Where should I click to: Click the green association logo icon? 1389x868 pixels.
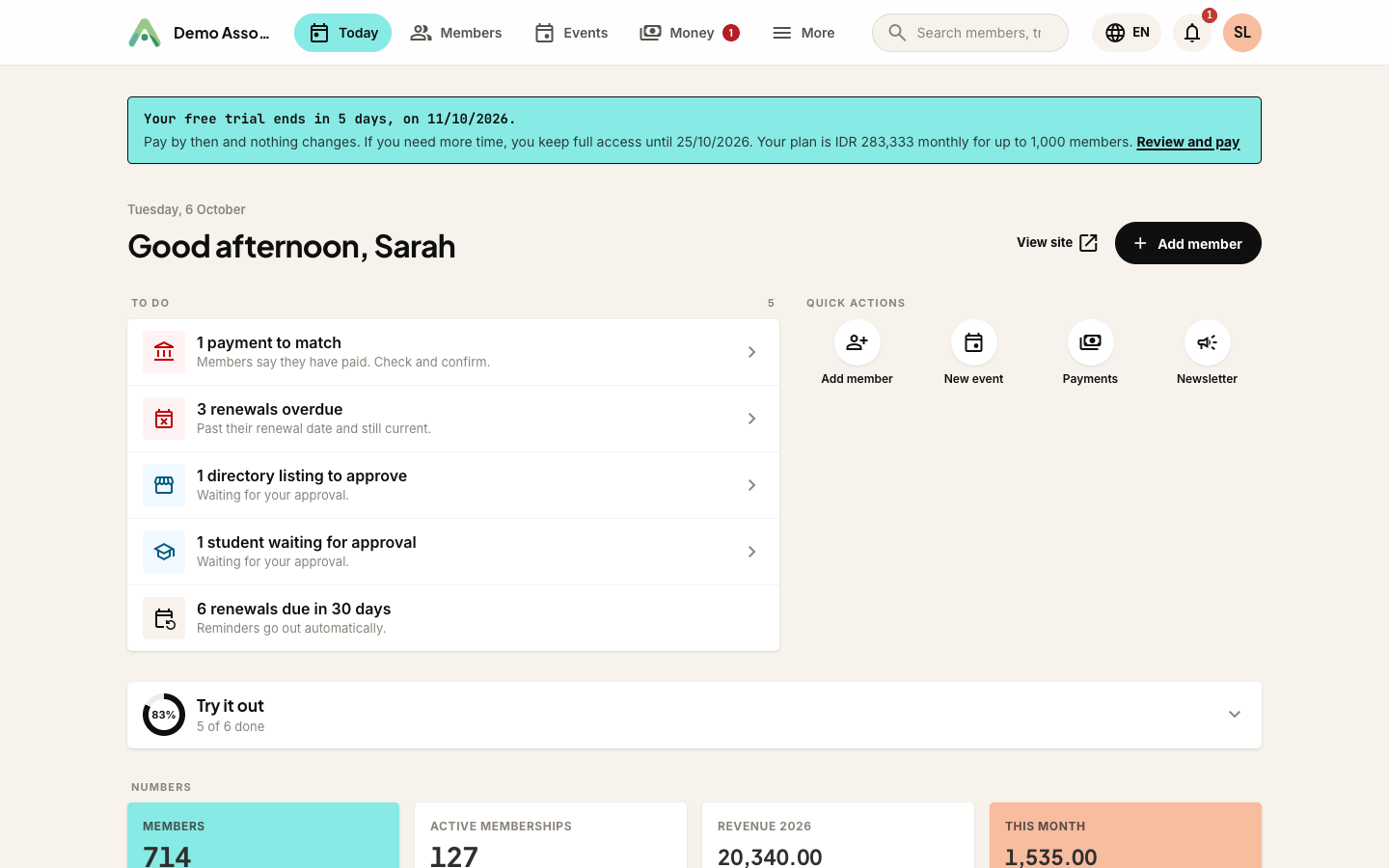145,33
